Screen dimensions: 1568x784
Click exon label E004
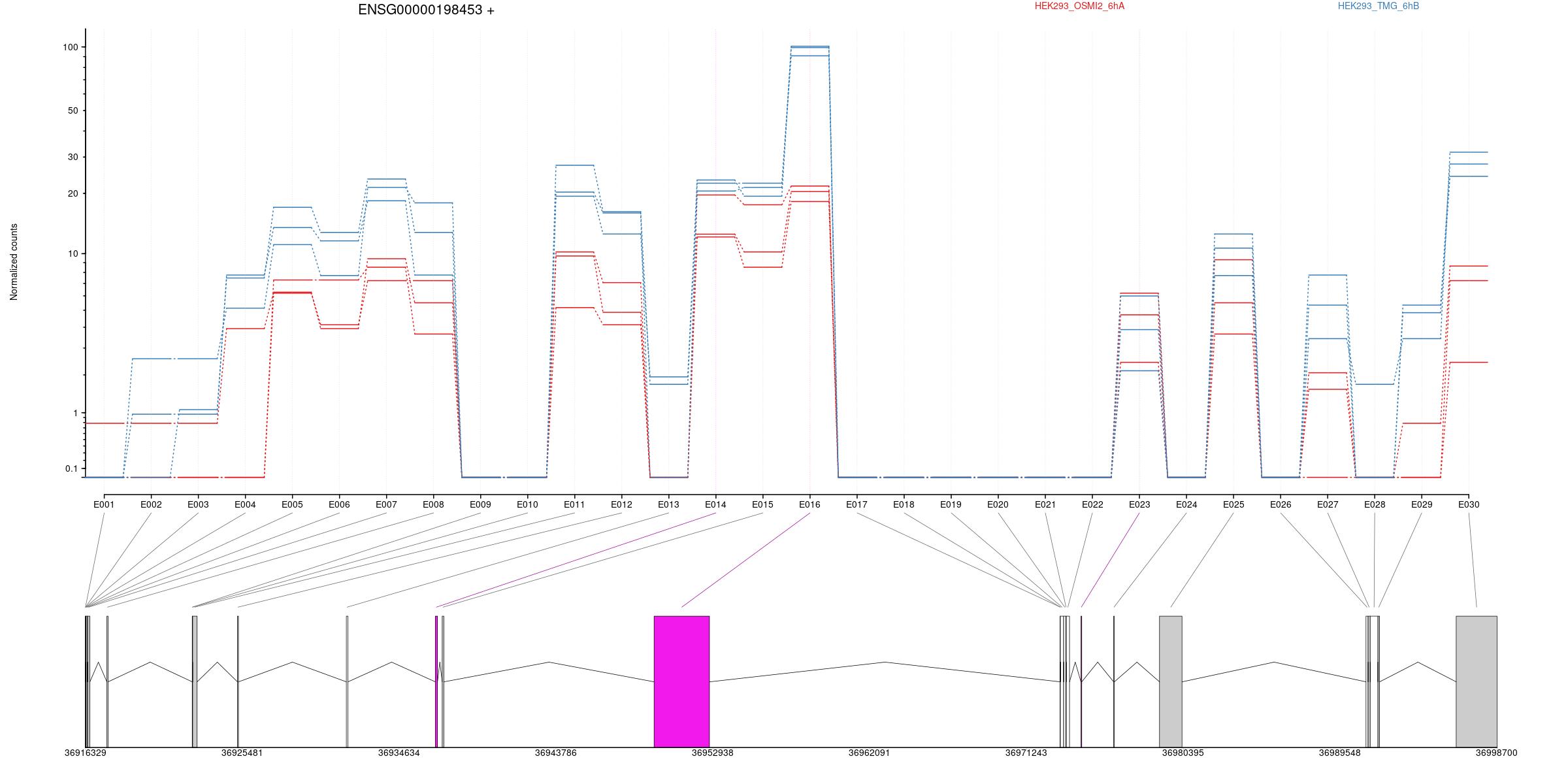coord(245,504)
